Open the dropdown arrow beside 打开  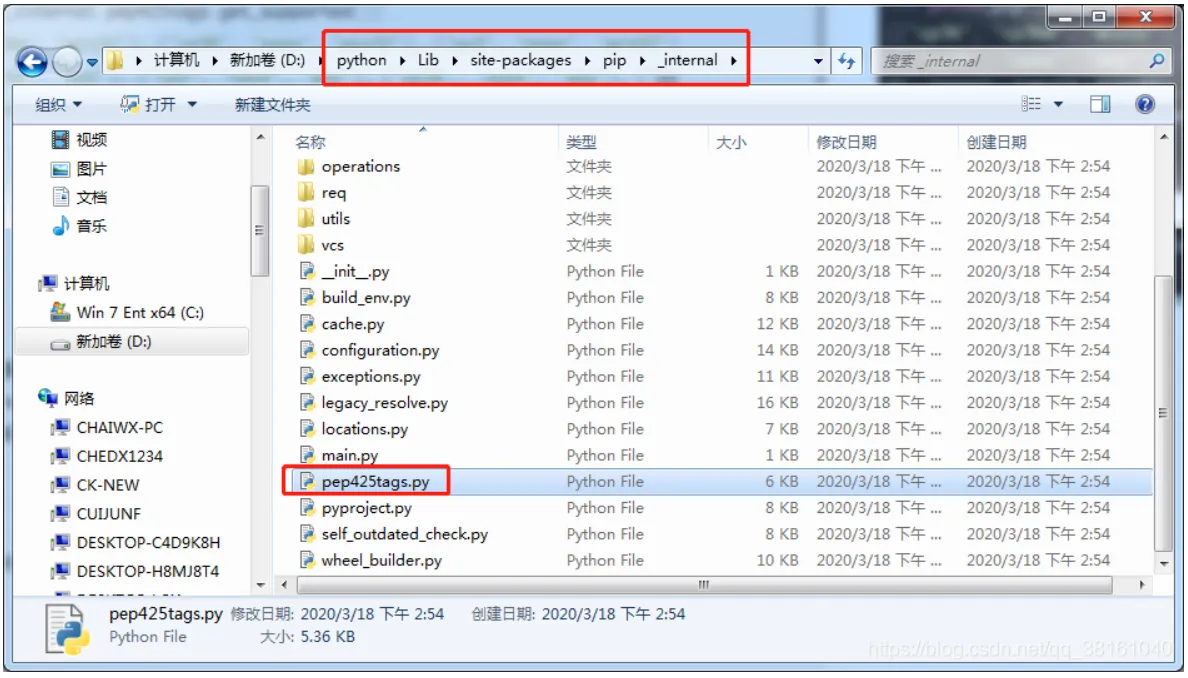point(192,105)
